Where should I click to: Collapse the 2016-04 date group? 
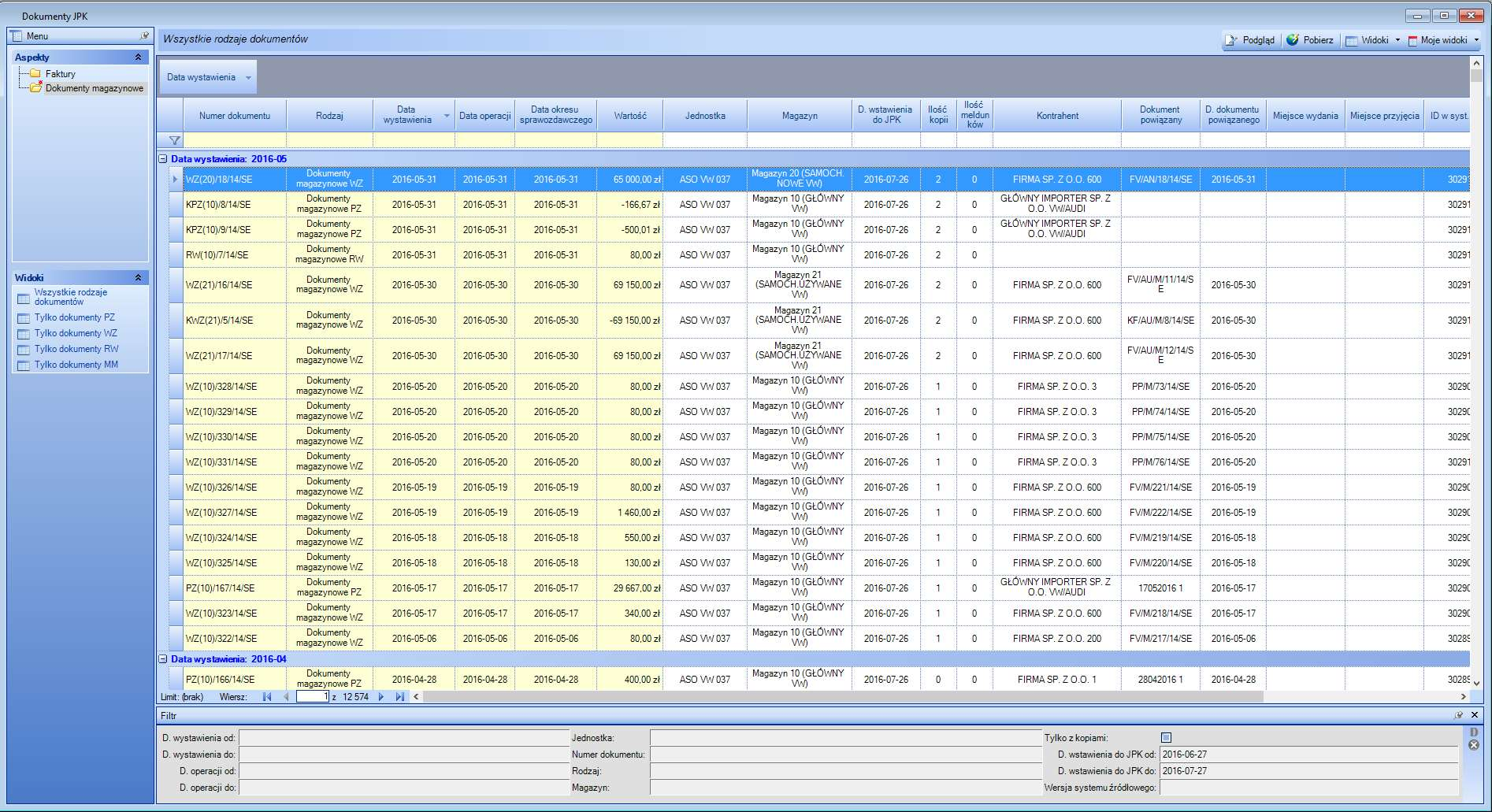pos(163,659)
